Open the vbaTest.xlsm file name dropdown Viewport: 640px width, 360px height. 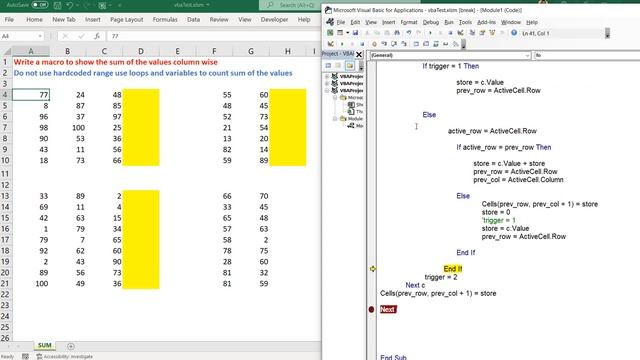[x=208, y=5]
